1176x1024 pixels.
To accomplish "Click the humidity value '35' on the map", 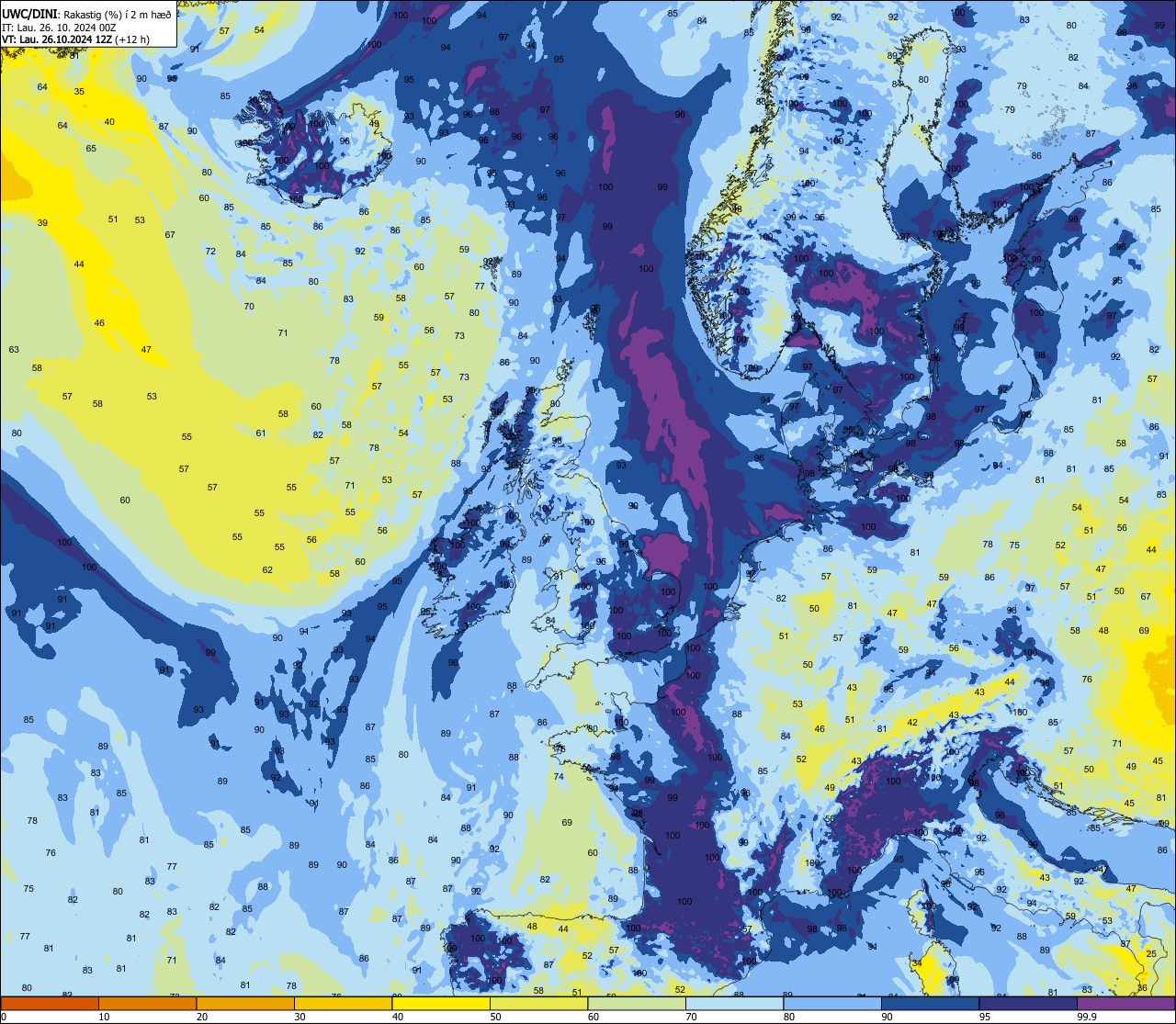I will pos(79,91).
